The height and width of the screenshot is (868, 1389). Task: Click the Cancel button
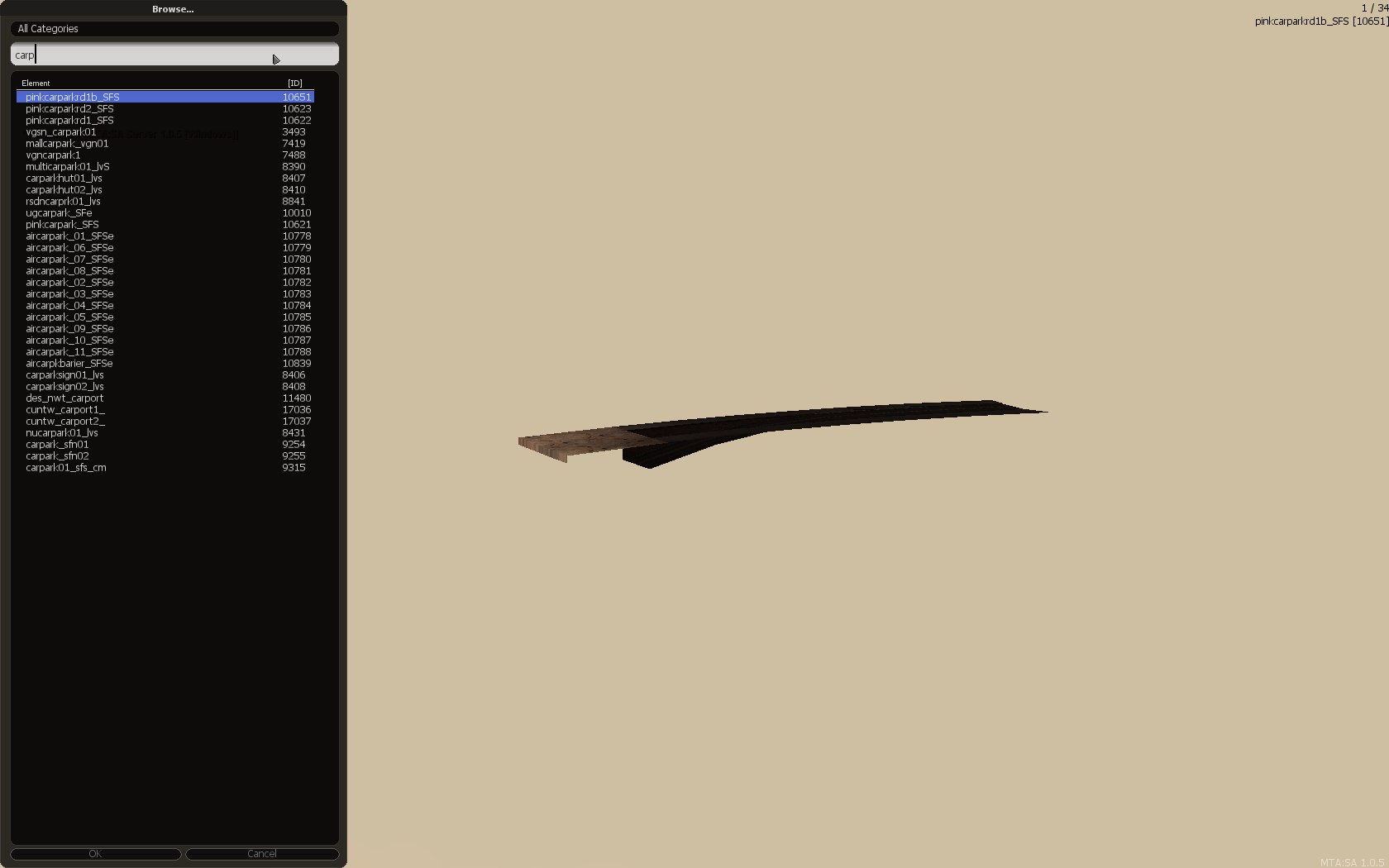click(x=262, y=854)
